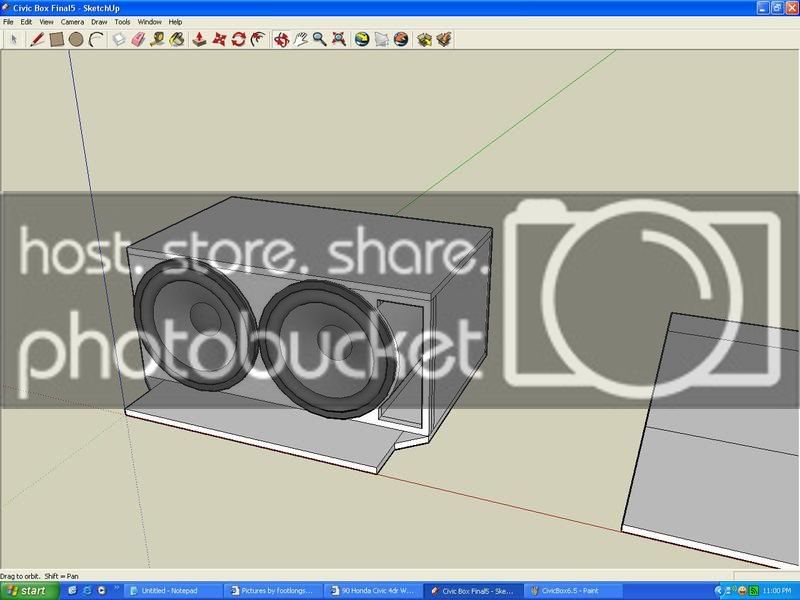Select the Rectangle drawing tool

pyautogui.click(x=57, y=39)
